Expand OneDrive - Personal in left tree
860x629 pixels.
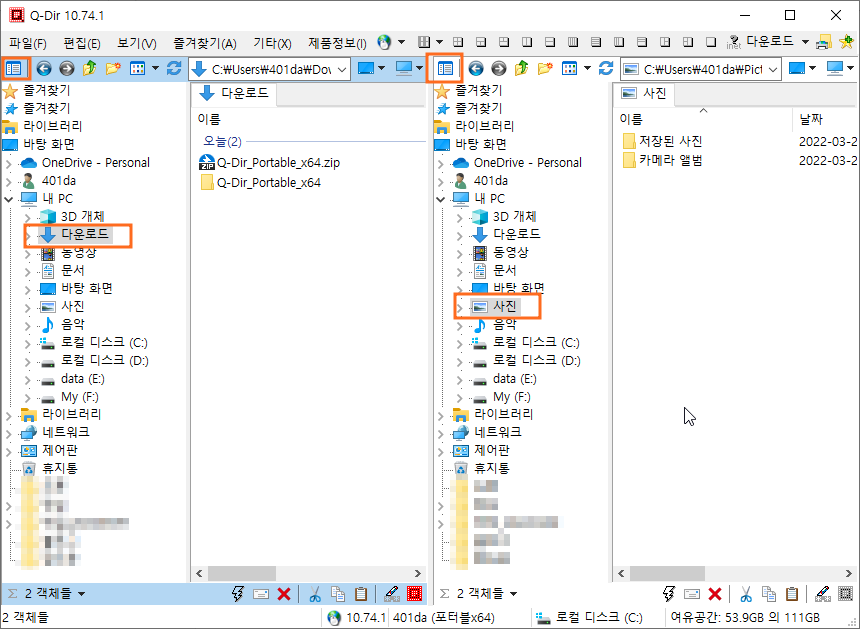pyautogui.click(x=9, y=163)
